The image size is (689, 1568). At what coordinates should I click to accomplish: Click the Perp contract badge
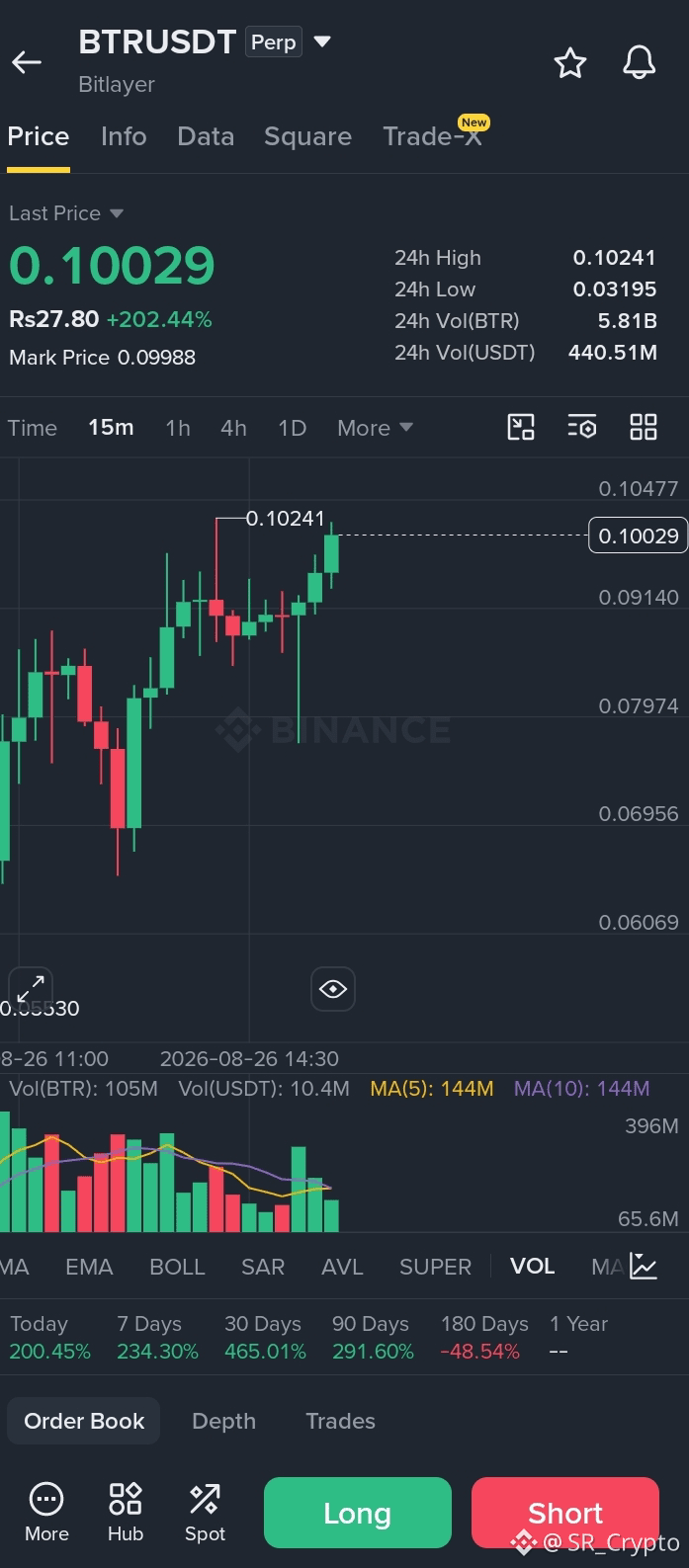[274, 42]
